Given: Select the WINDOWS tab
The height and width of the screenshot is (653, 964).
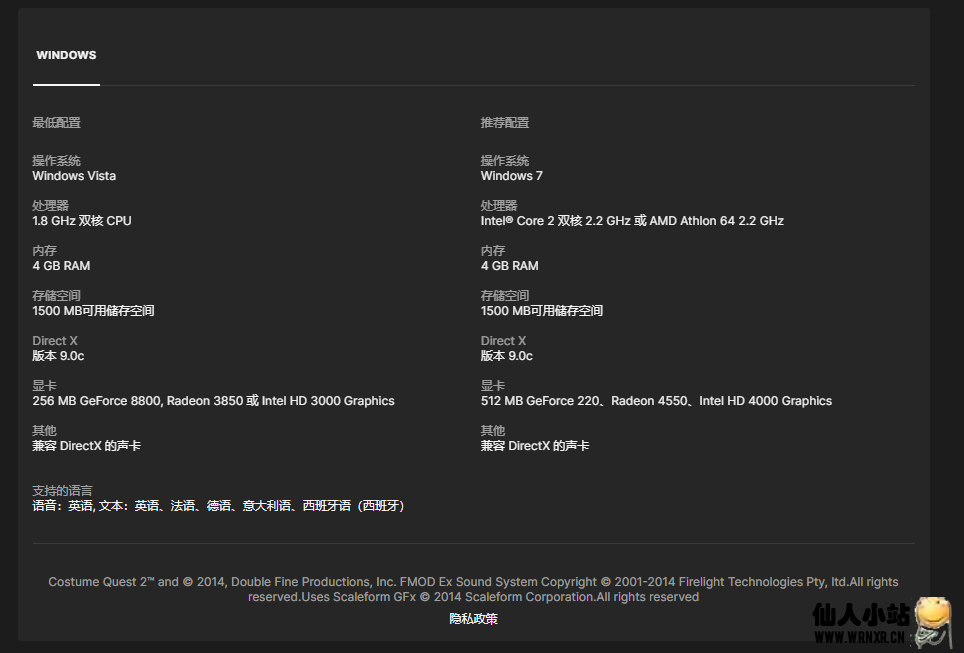Looking at the screenshot, I should tap(66, 55).
